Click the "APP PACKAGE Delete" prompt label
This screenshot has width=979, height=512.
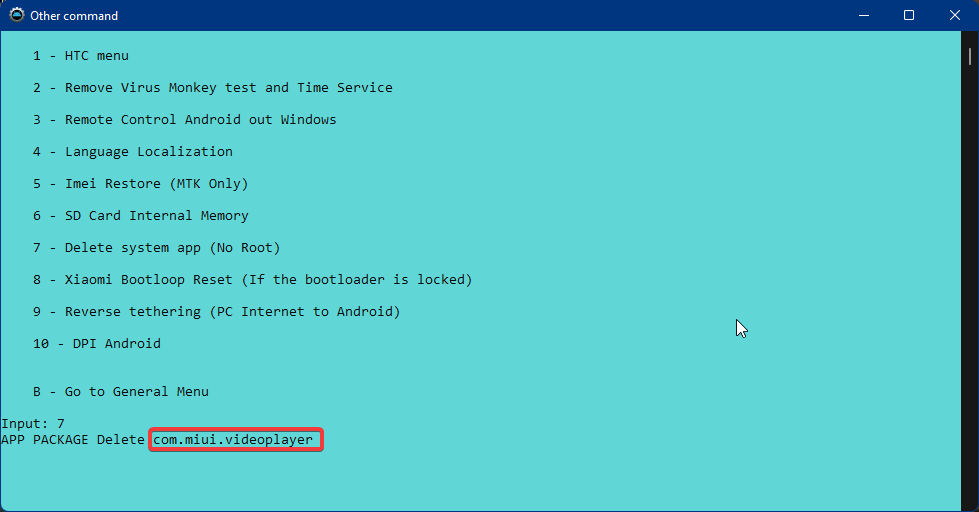tap(73, 440)
